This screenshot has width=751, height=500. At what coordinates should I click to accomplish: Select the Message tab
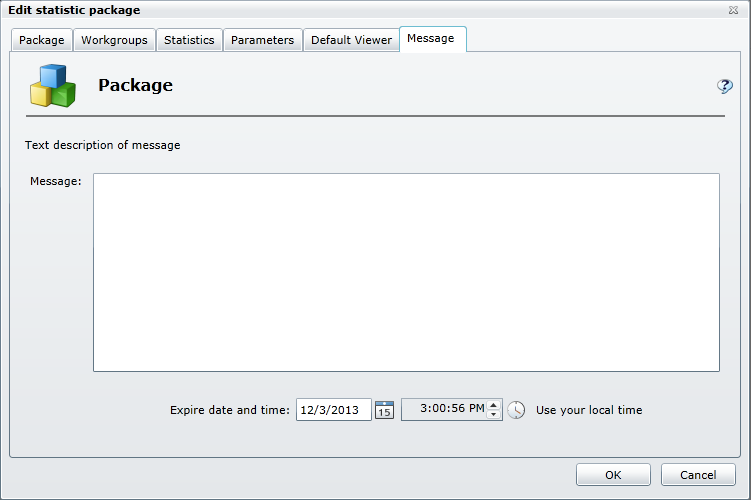[x=431, y=39]
